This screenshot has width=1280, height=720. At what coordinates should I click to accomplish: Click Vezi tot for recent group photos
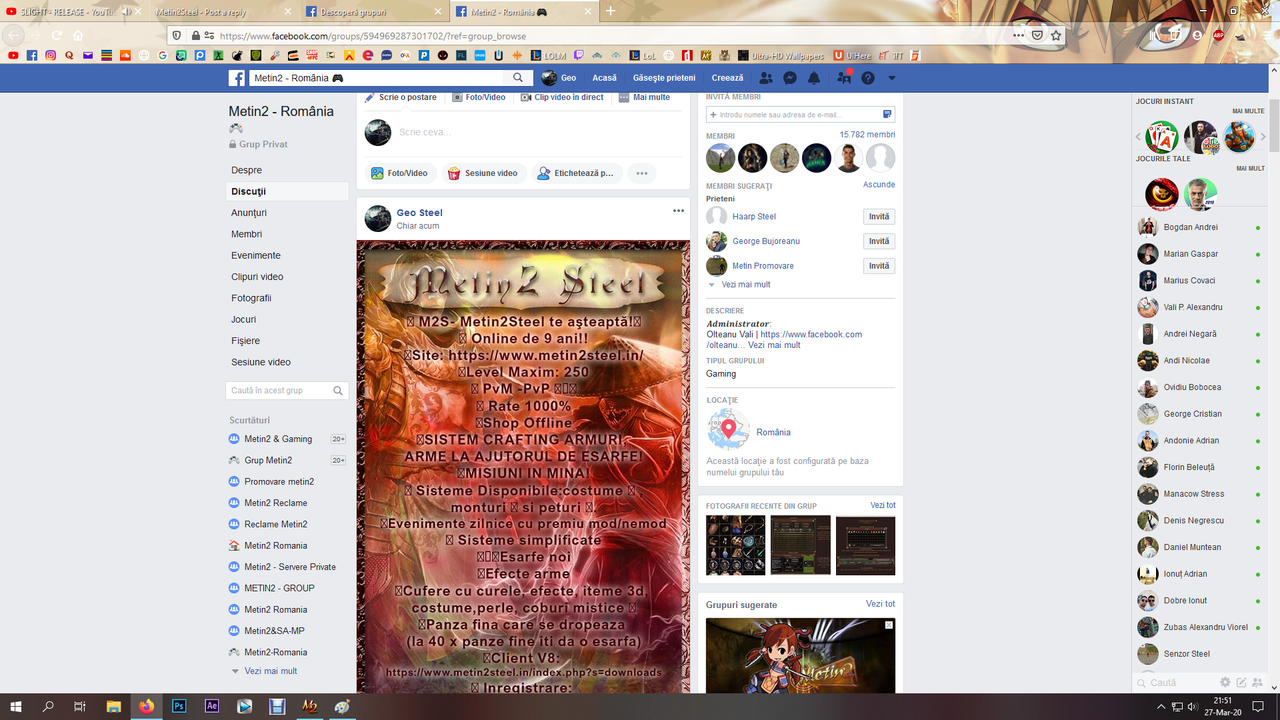(x=883, y=506)
